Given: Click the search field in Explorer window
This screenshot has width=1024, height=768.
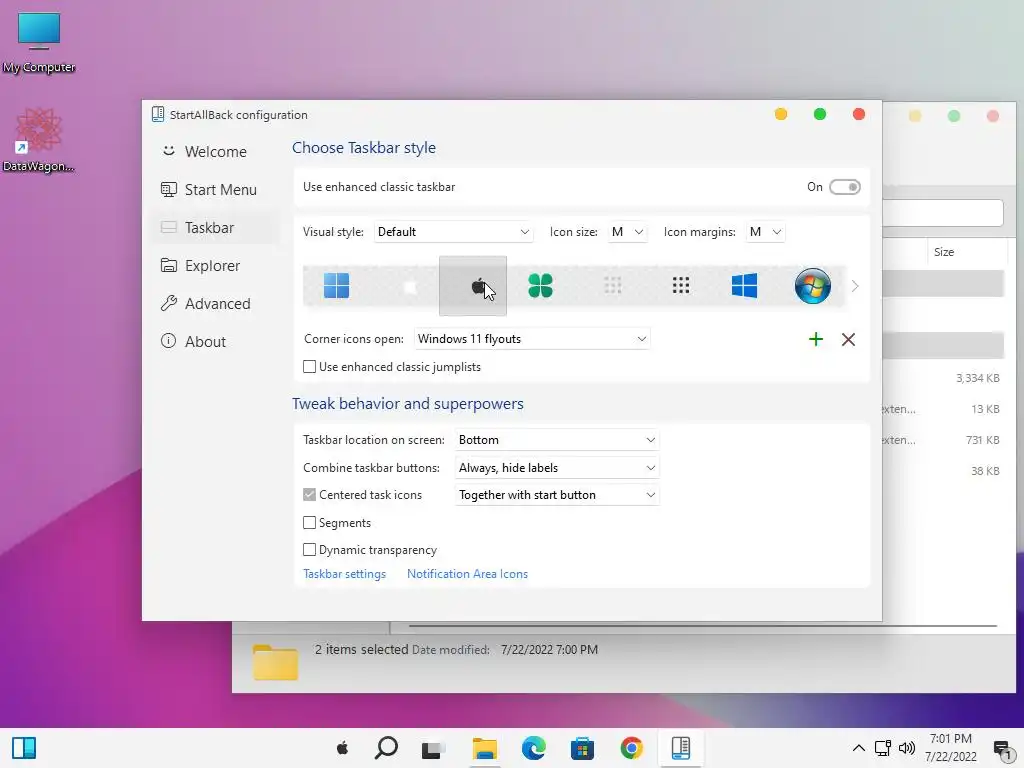Looking at the screenshot, I should point(942,213).
